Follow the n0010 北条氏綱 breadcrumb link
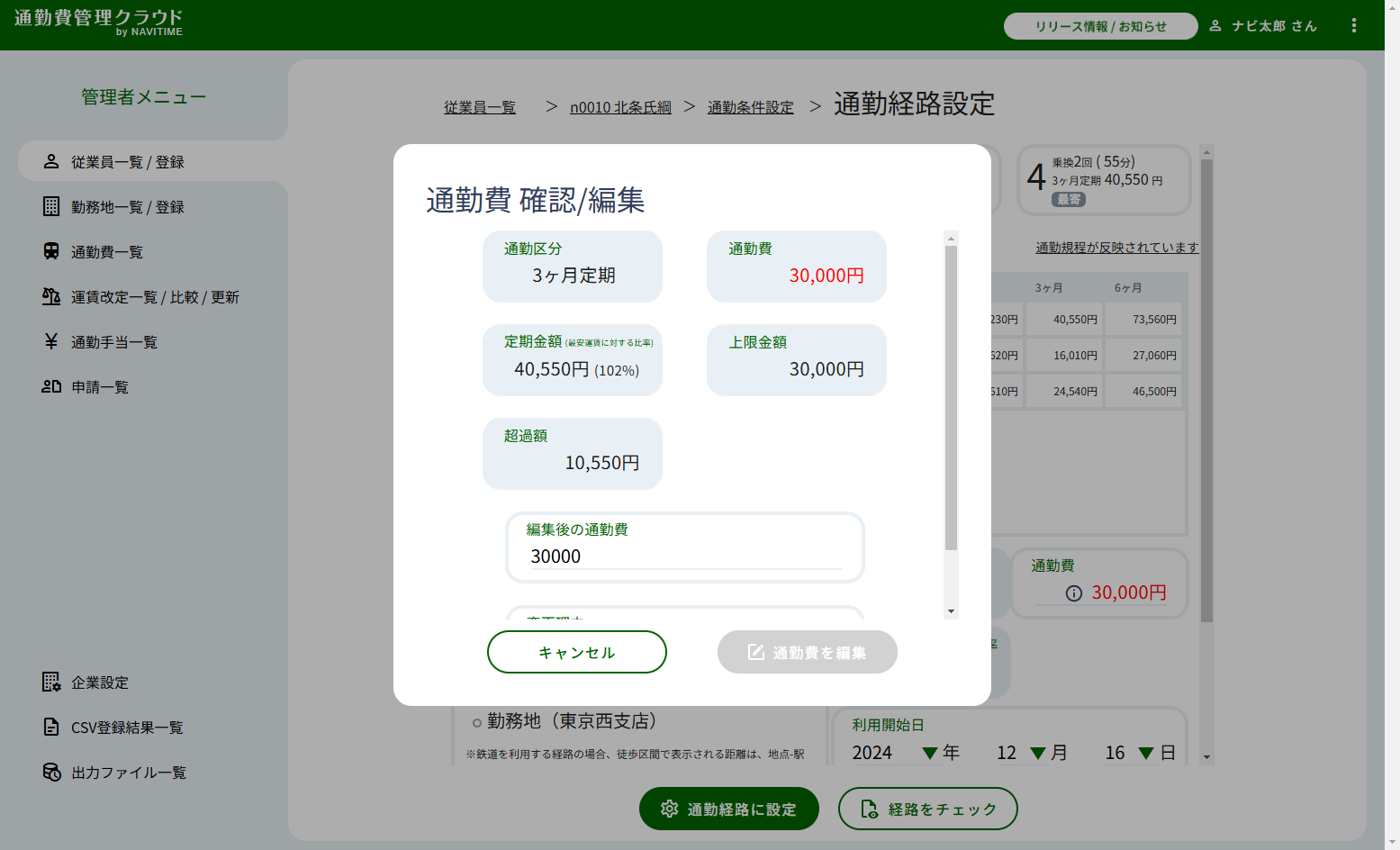This screenshot has height=850, width=1400. (620, 107)
